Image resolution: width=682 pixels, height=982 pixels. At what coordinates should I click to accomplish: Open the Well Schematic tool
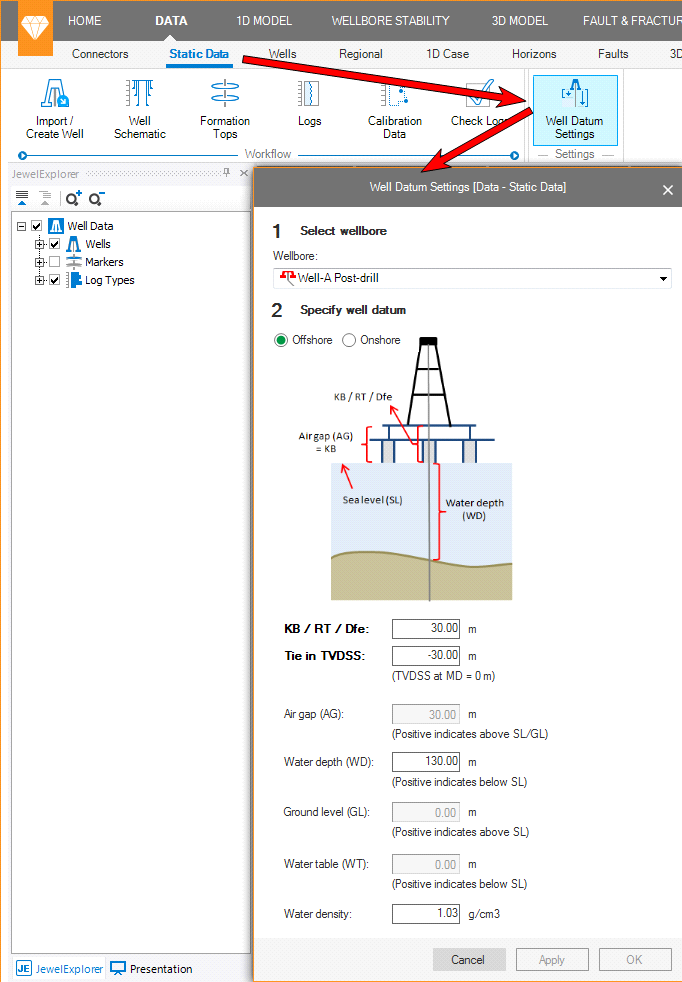[x=139, y=108]
